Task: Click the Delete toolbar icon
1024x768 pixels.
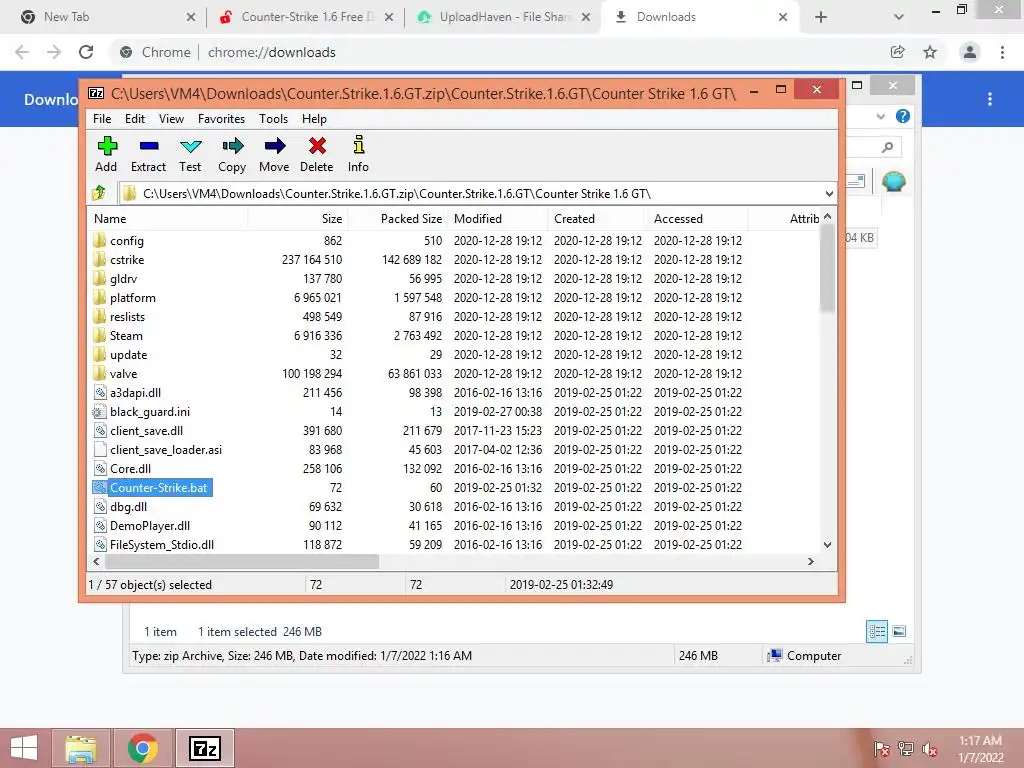Action: tap(317, 146)
